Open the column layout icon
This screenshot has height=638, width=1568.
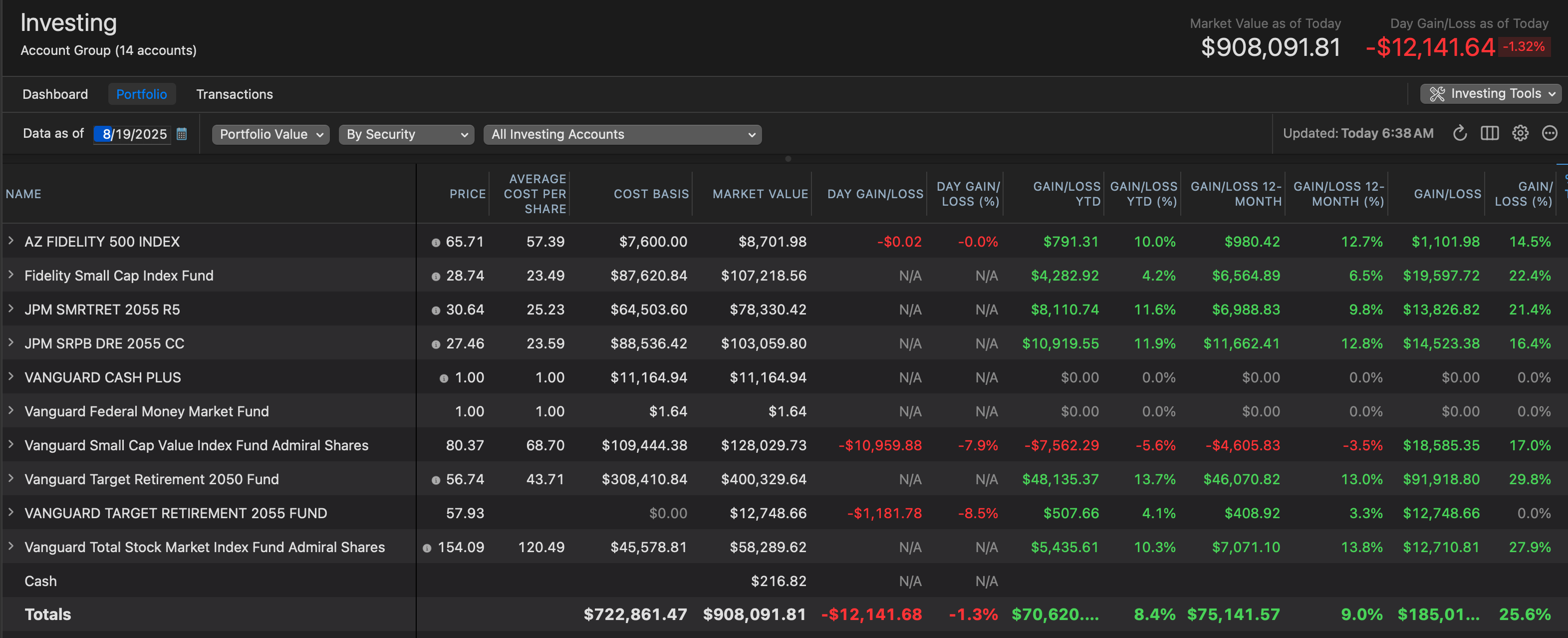1490,133
